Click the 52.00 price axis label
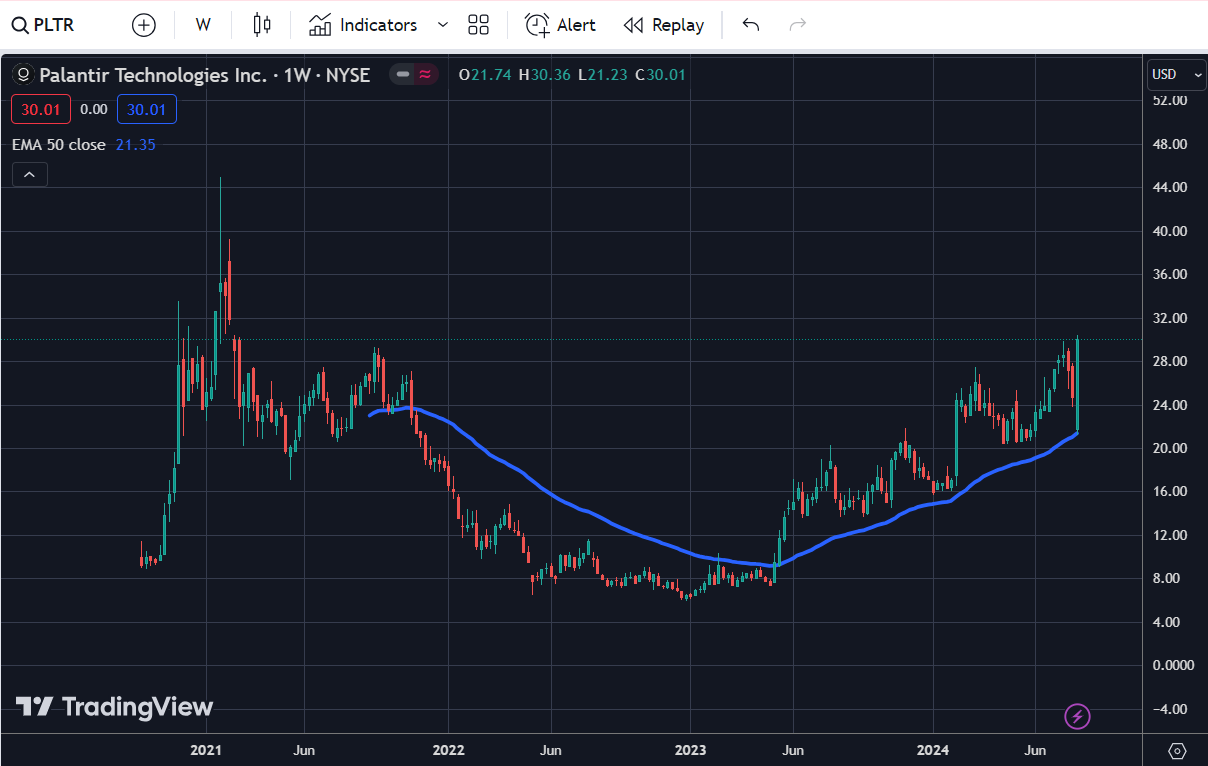 click(x=1169, y=100)
